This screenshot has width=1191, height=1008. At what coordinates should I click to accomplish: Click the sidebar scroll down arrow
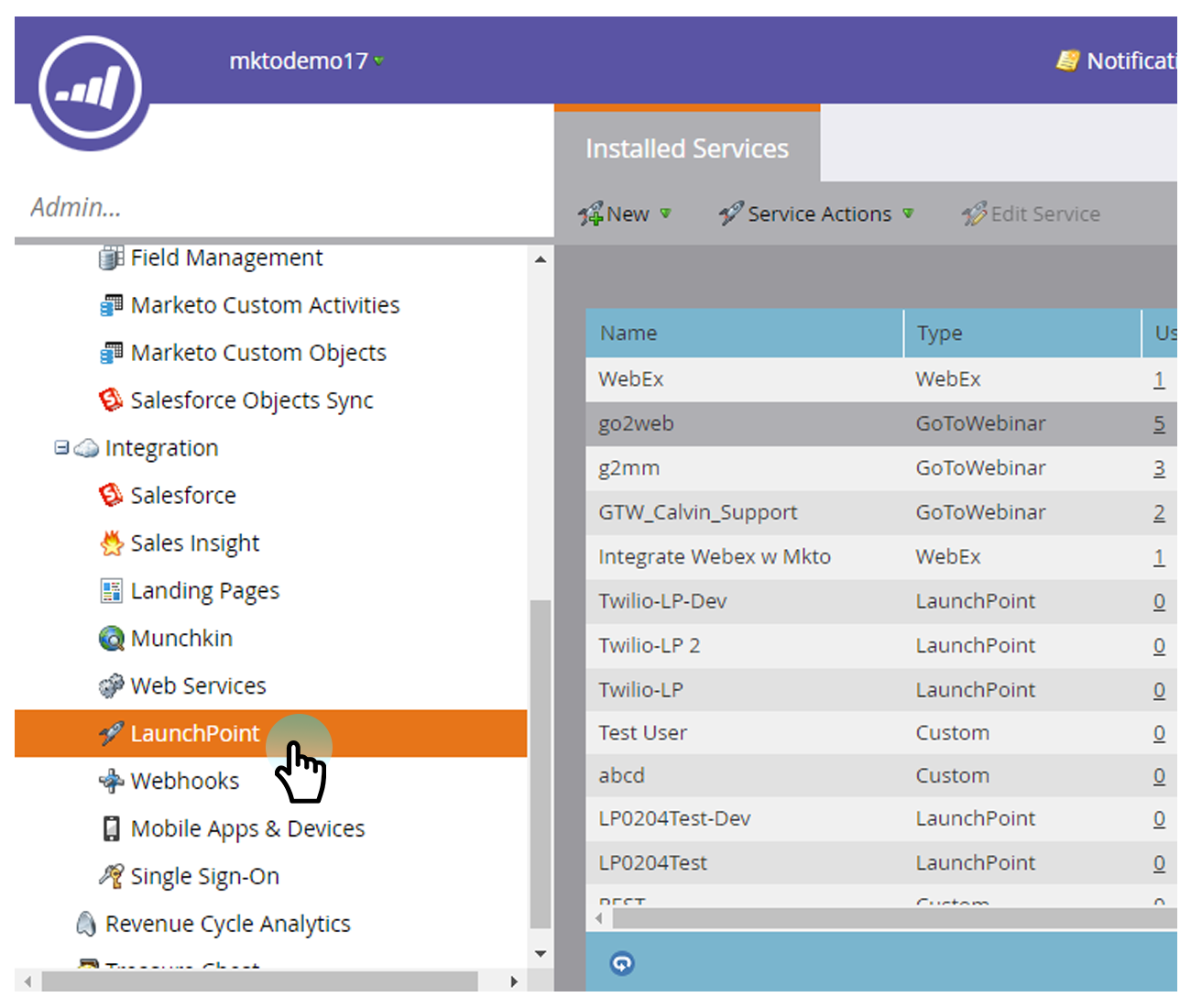point(541,954)
